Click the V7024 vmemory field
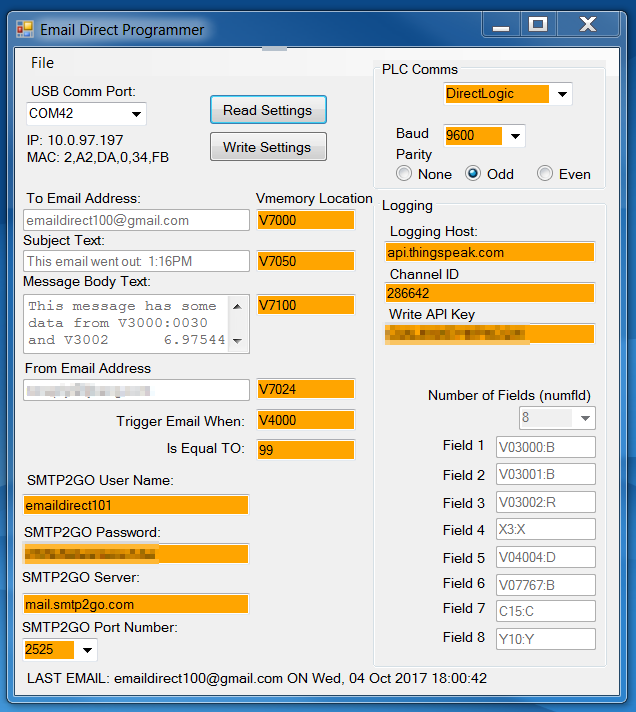636x712 pixels. 306,389
